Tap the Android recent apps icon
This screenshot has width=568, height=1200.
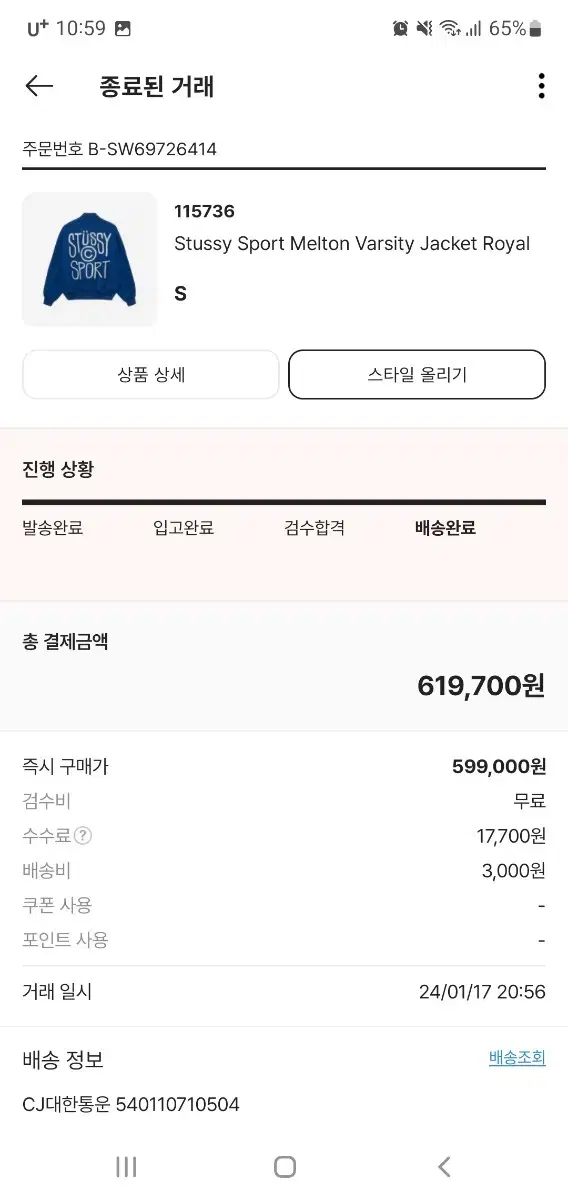coord(126,1166)
